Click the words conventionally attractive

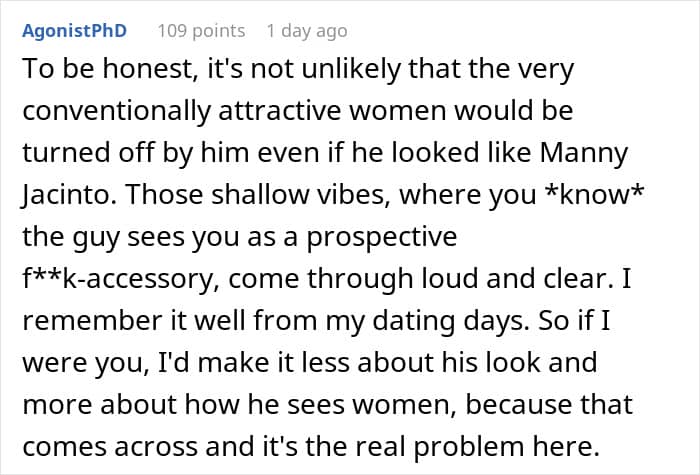182,111
